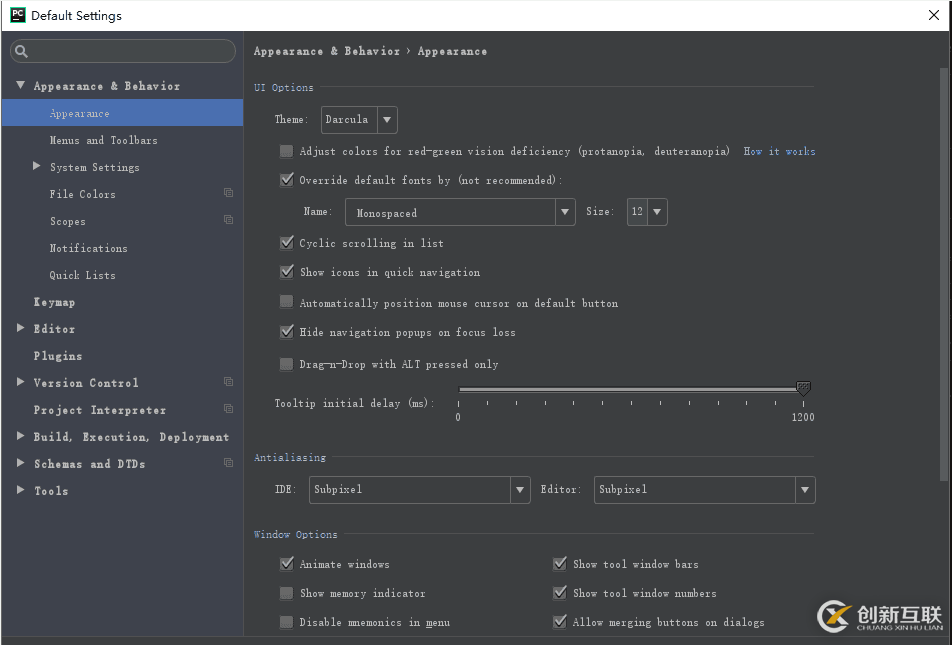Image resolution: width=952 pixels, height=645 pixels.
Task: Select Menus and Toolbars settings page
Action: click(103, 140)
